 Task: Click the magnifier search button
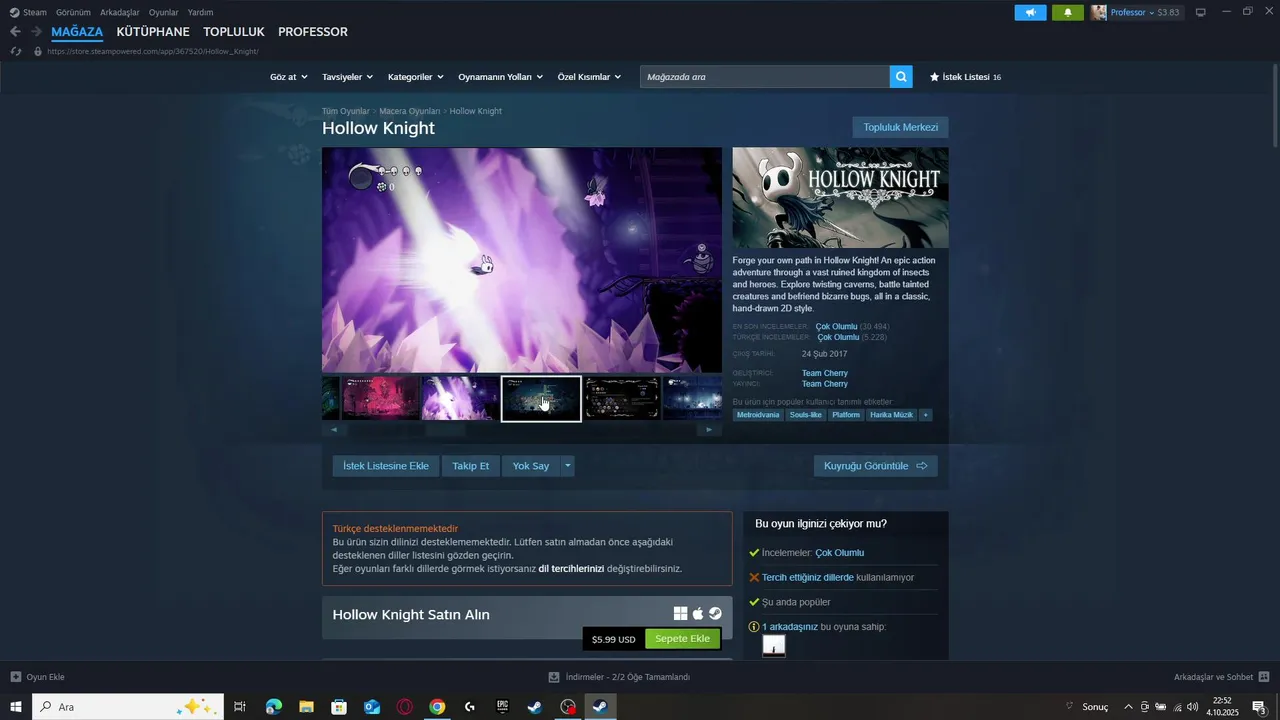pos(901,76)
